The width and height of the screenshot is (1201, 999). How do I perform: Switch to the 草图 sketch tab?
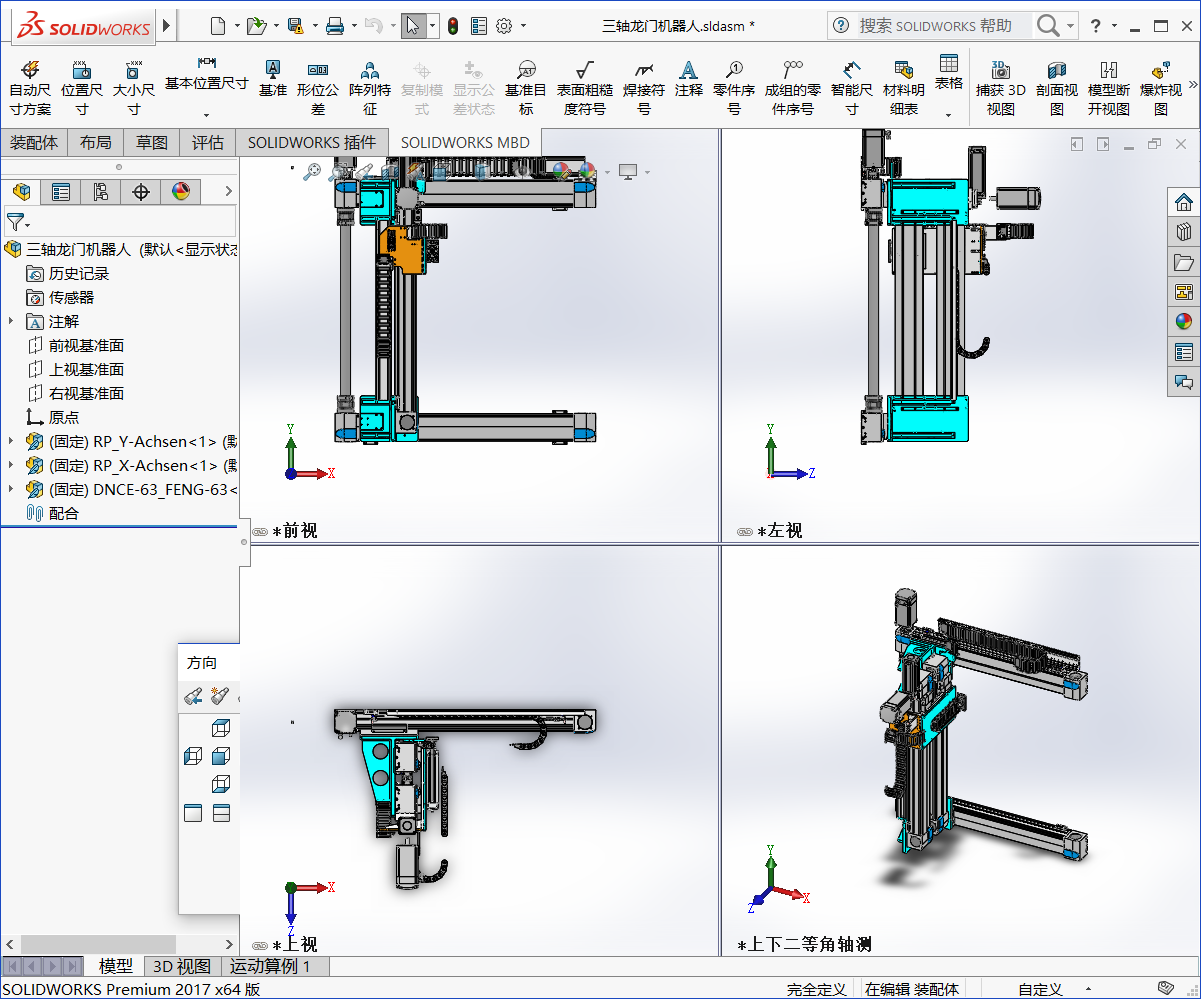[x=152, y=143]
